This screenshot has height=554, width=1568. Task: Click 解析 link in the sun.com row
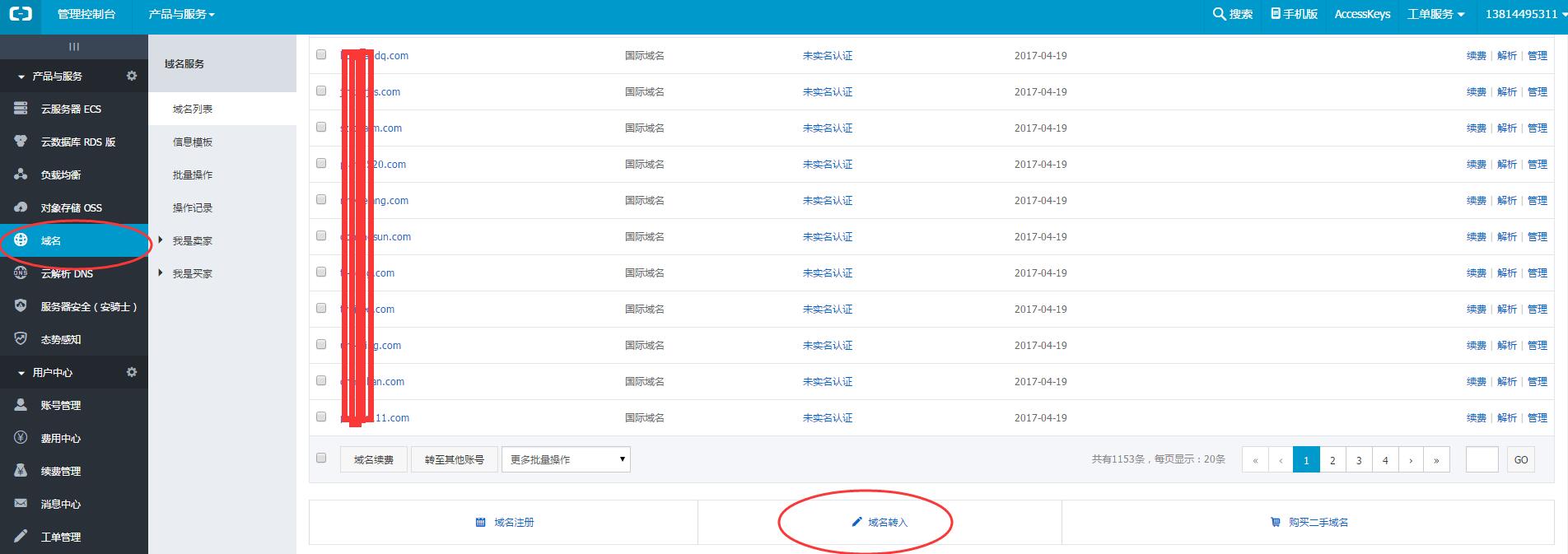coord(1507,236)
